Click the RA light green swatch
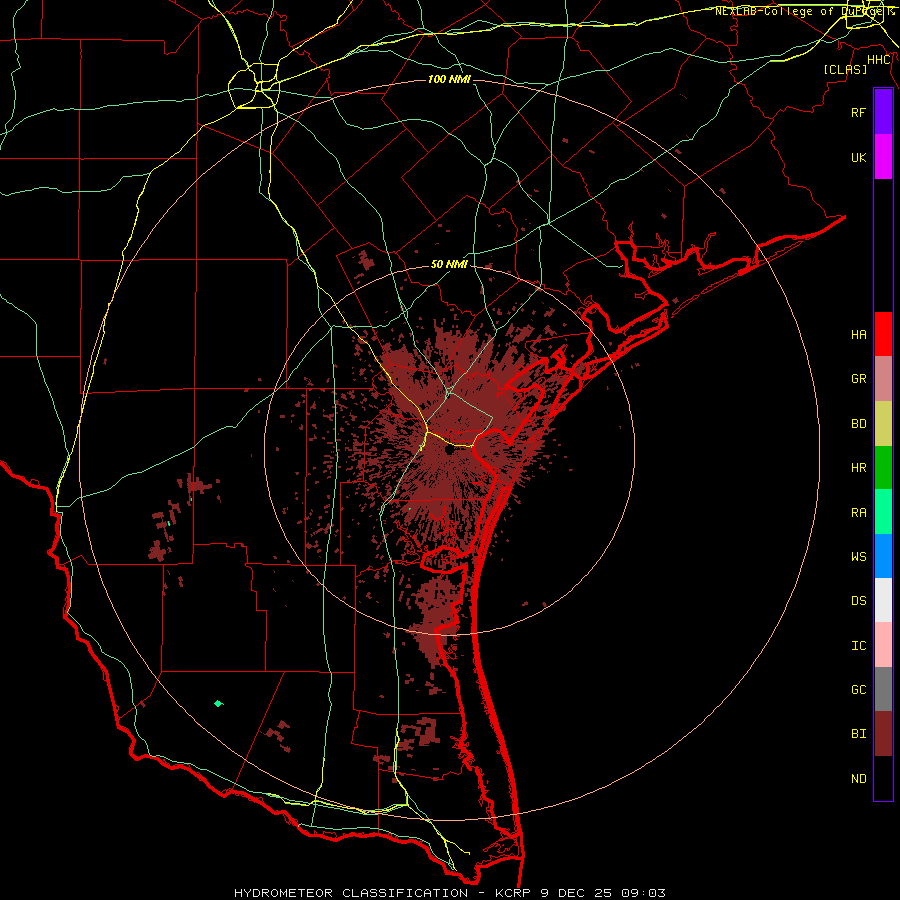Screen dimensions: 900x900 pyautogui.click(x=883, y=512)
